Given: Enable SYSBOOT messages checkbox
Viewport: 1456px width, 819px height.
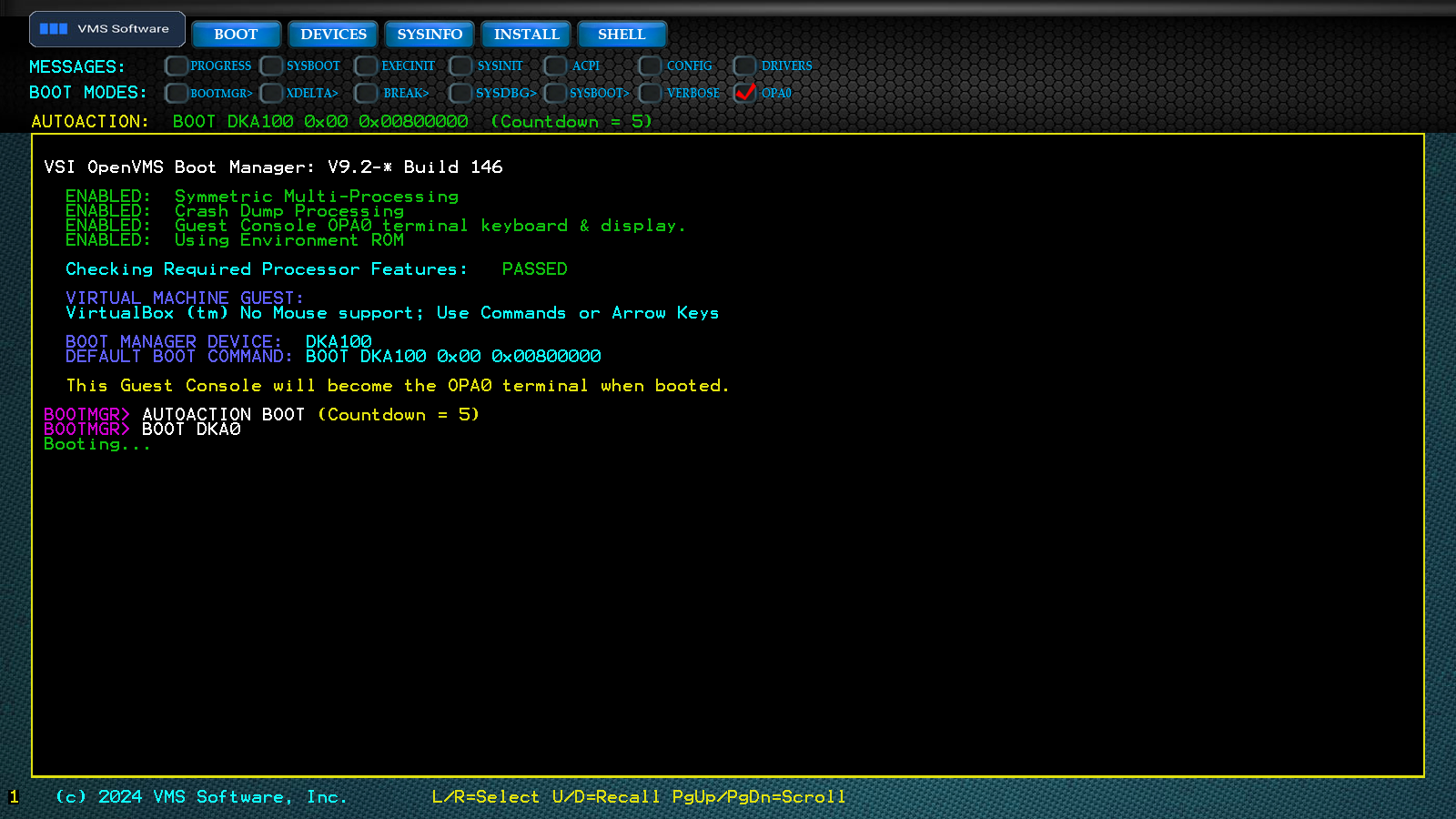Looking at the screenshot, I should (x=271, y=66).
